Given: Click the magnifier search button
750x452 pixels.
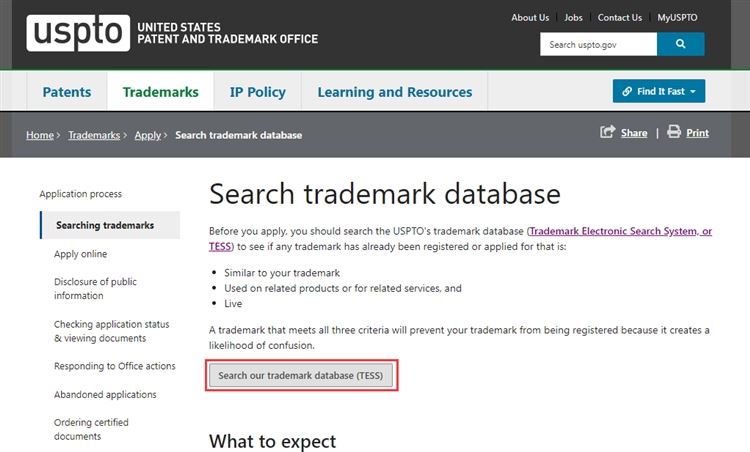Looking at the screenshot, I should click(x=681, y=44).
